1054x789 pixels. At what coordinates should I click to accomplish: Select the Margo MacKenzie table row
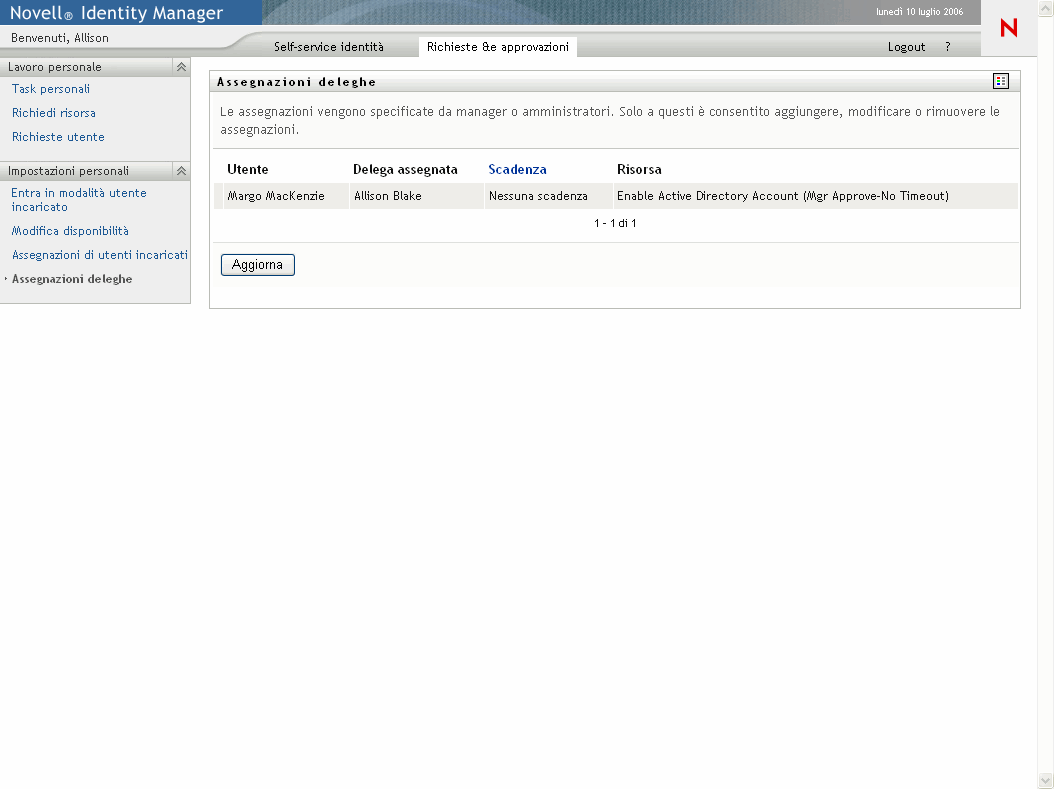pos(276,196)
